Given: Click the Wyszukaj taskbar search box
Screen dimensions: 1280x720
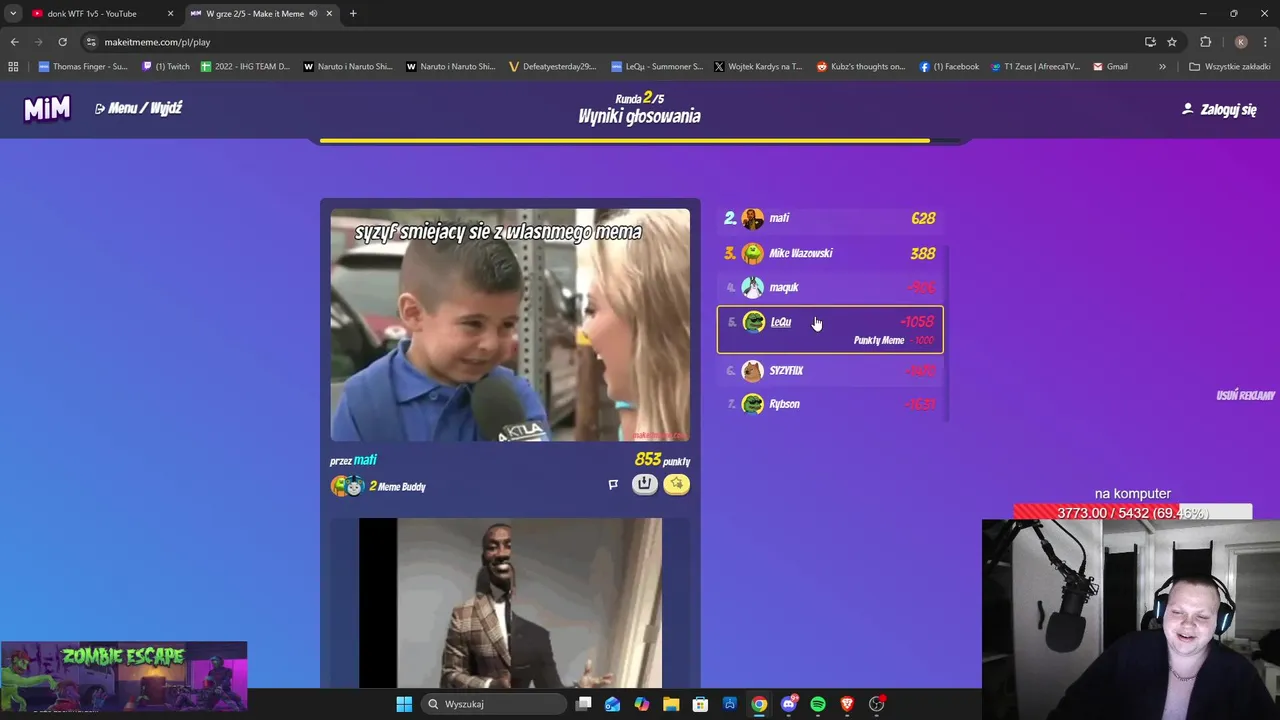Looking at the screenshot, I should tap(495, 704).
